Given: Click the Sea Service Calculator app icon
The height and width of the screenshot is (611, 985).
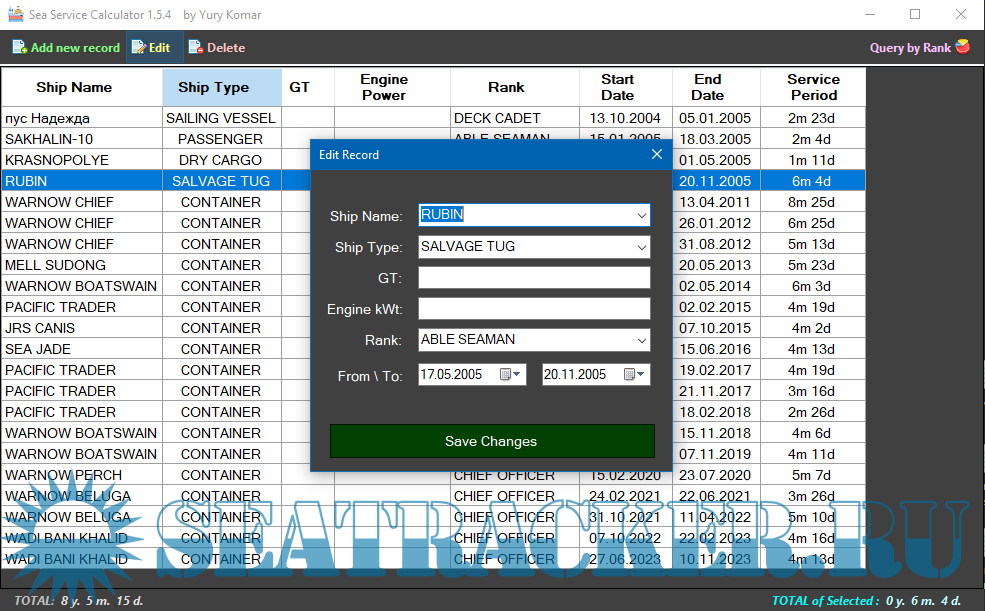Looking at the screenshot, I should [14, 14].
